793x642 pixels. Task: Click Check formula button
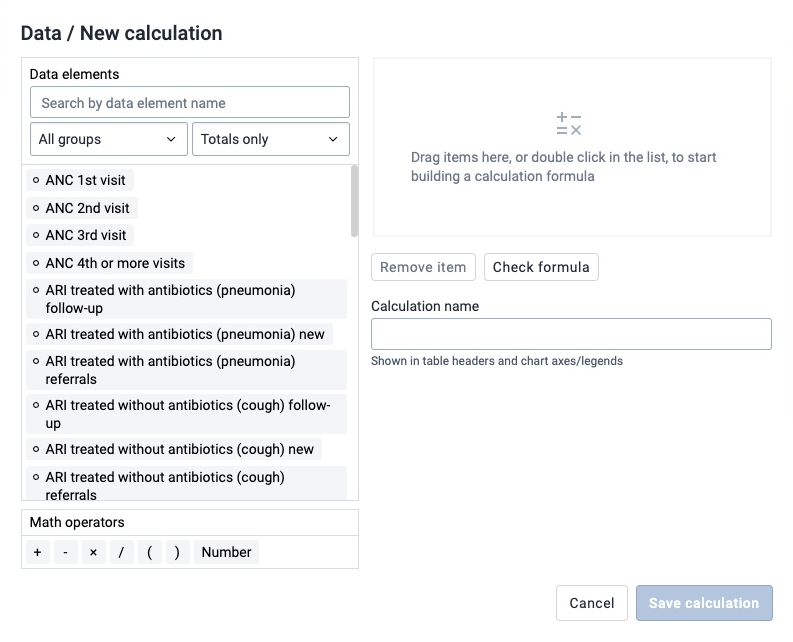(x=541, y=267)
